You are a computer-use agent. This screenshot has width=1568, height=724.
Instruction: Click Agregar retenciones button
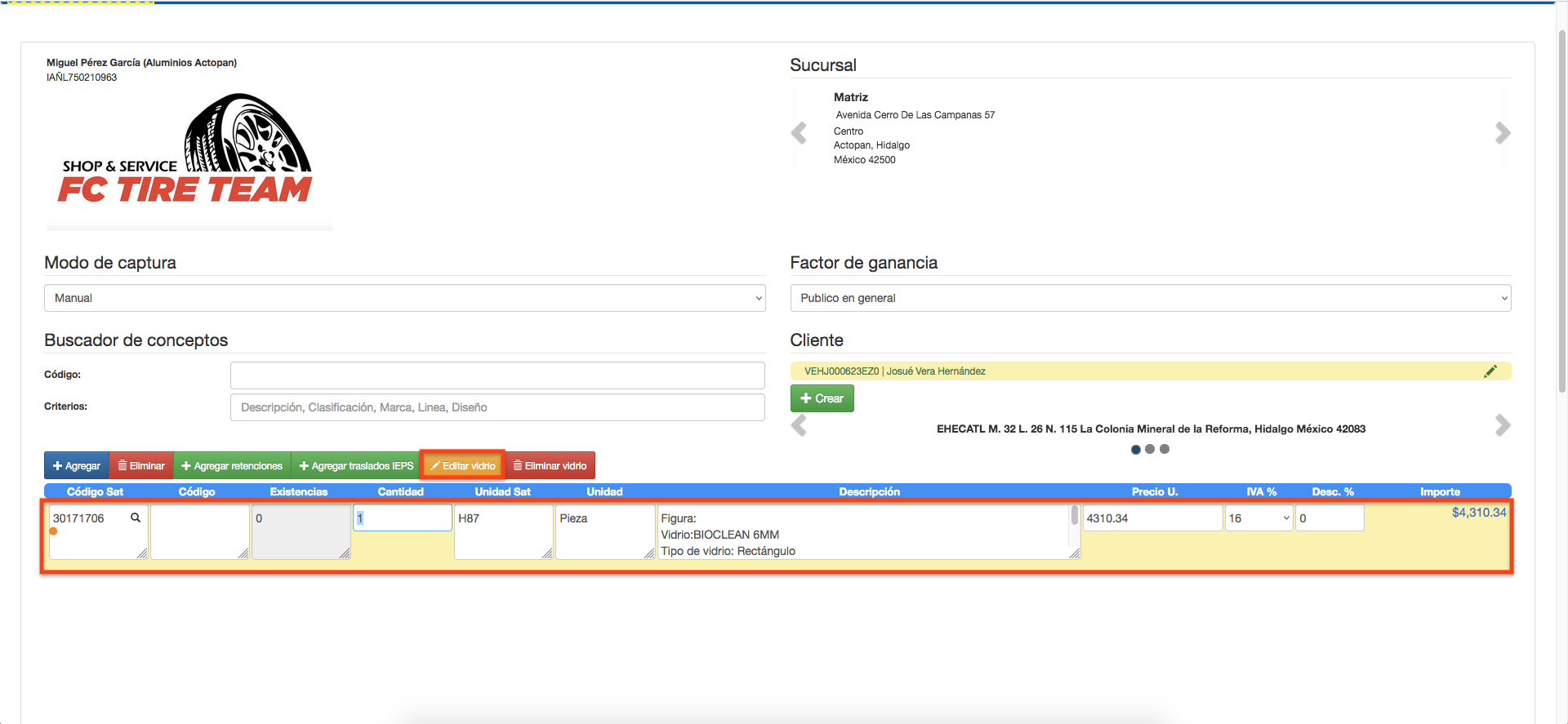point(232,466)
